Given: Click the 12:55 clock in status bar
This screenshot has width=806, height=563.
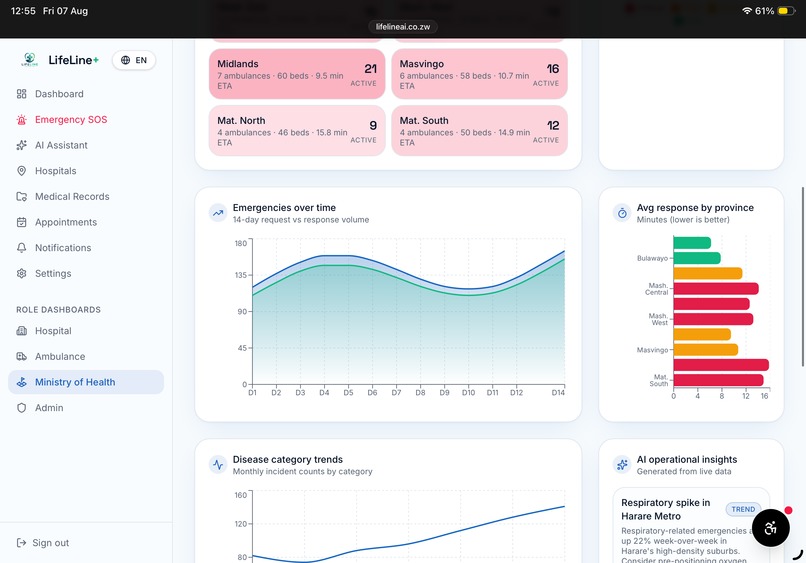Looking at the screenshot, I should (x=23, y=11).
